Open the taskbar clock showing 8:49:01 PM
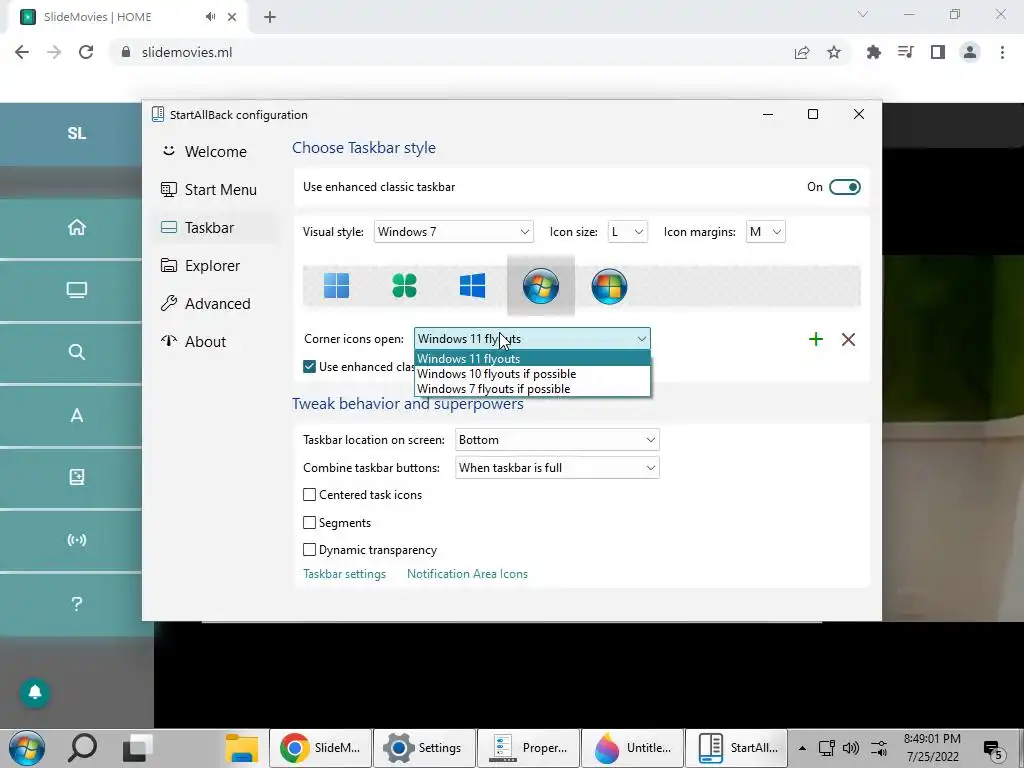1024x768 pixels. (x=932, y=748)
